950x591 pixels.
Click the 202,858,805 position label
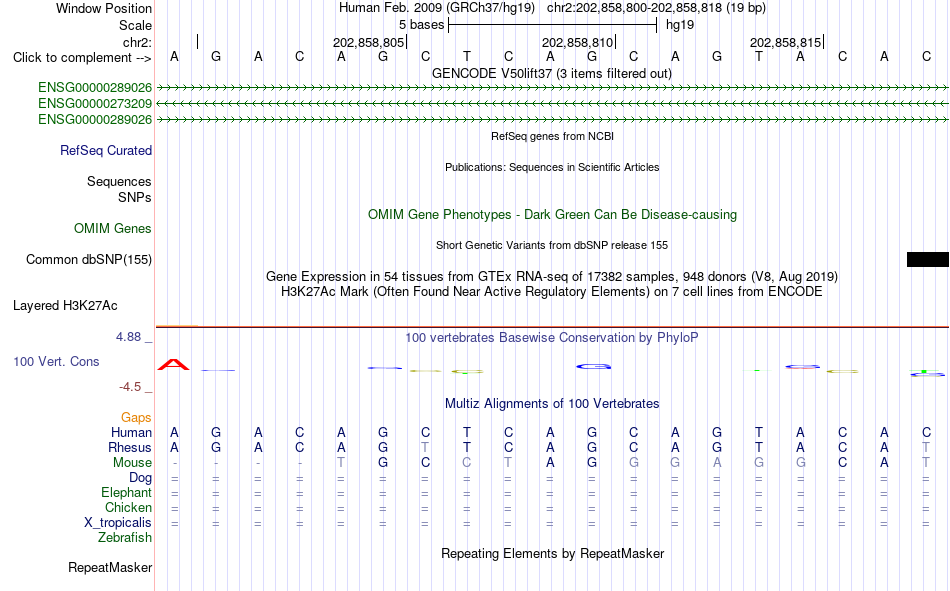[368, 42]
